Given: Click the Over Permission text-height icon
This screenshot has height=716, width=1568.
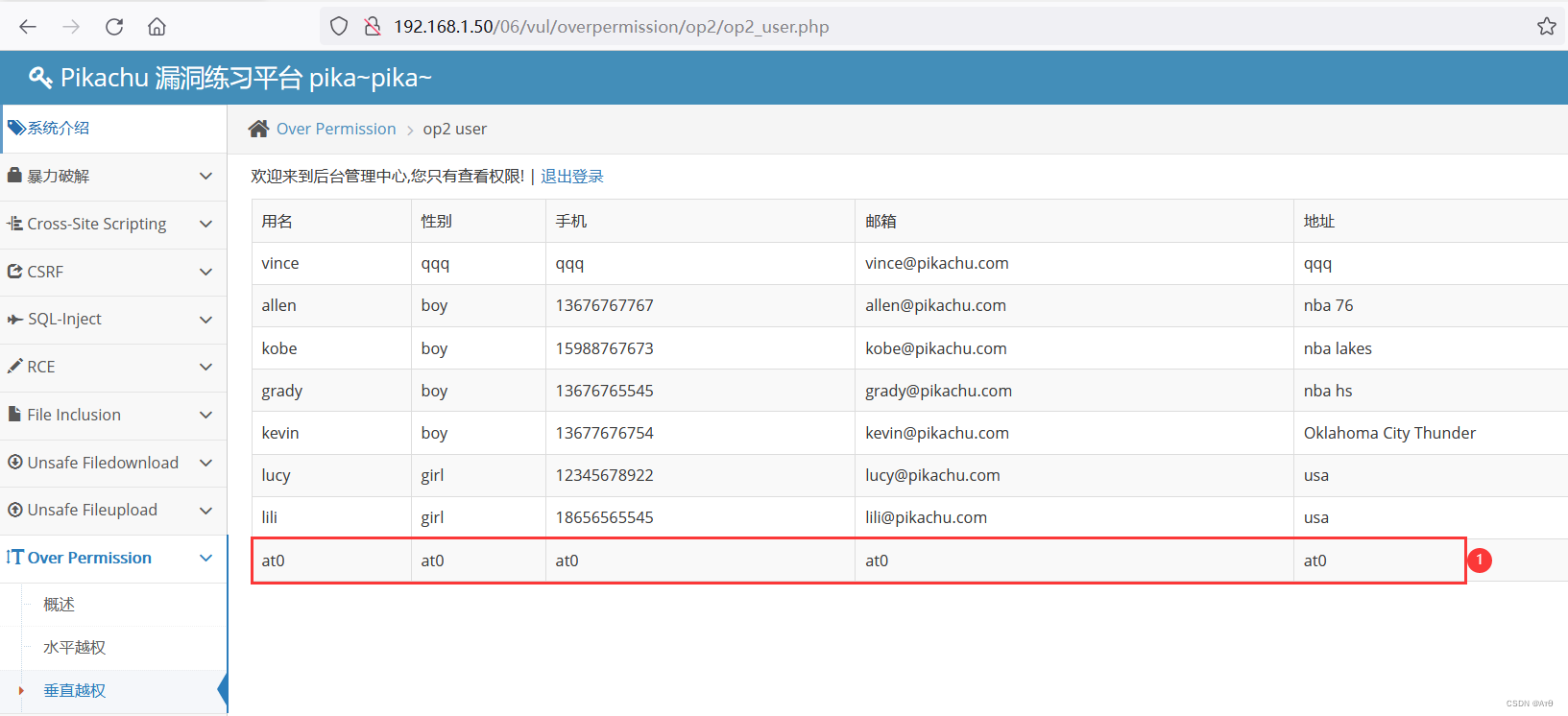Looking at the screenshot, I should 14,558.
